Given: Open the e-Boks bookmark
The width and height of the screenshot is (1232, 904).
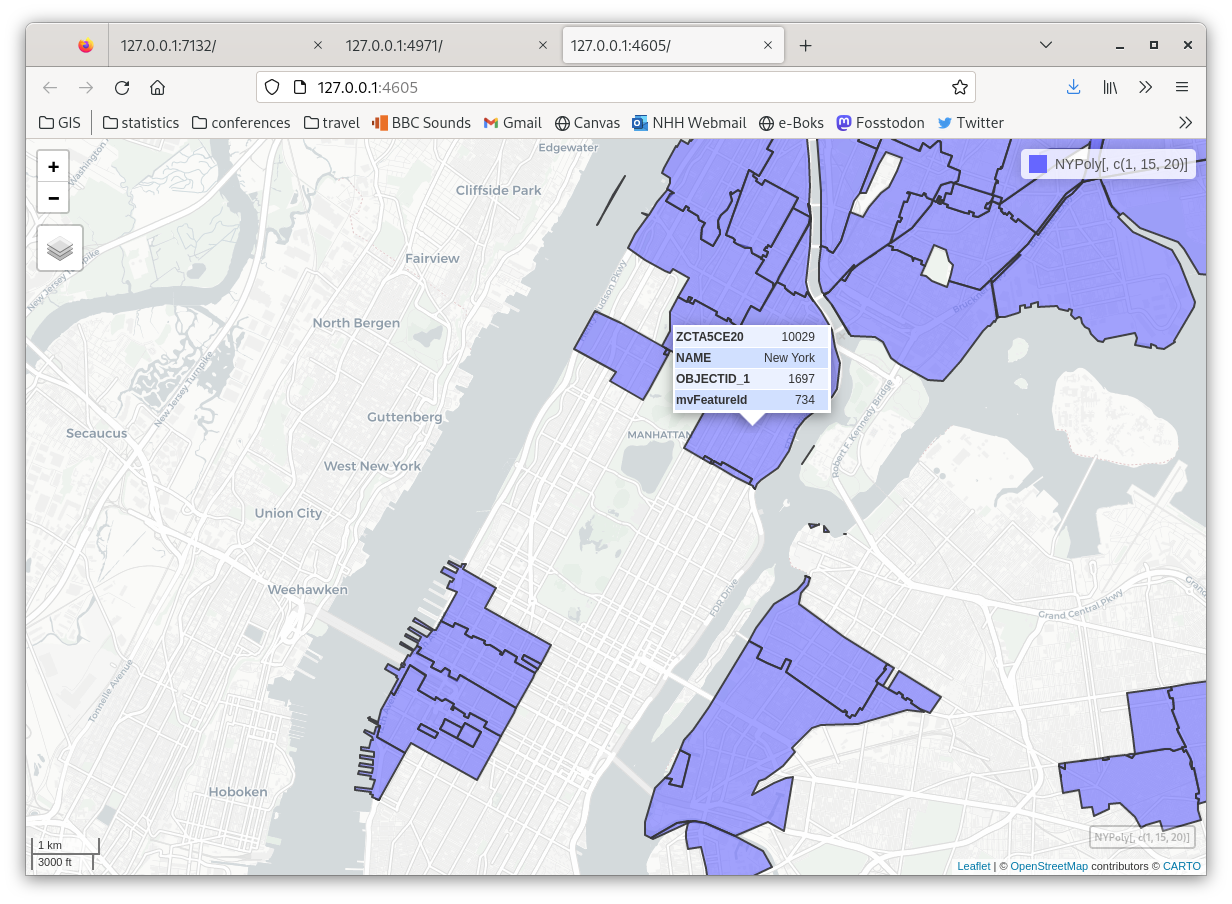Looking at the screenshot, I should 791,122.
